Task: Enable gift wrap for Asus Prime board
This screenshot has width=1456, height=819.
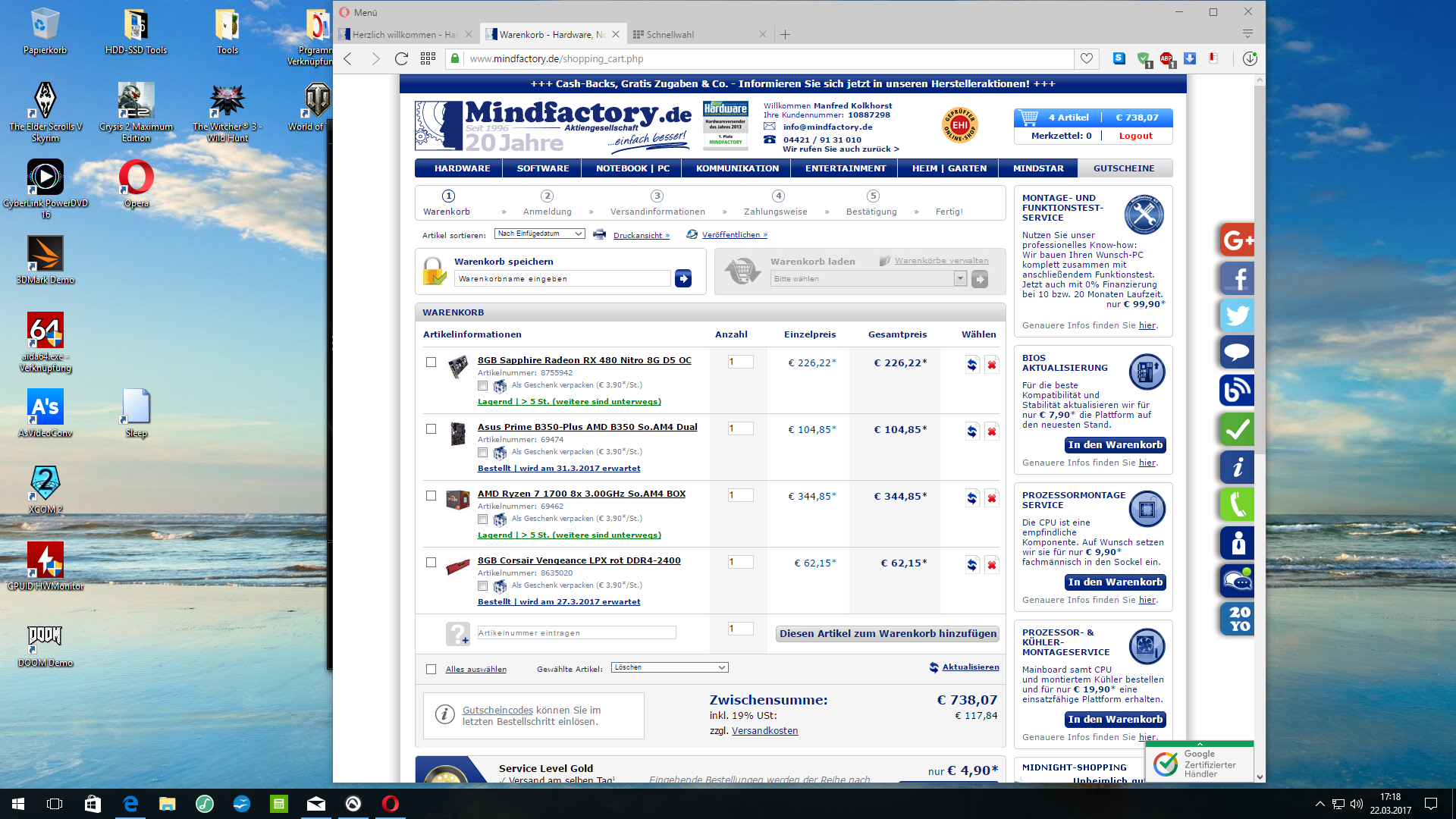Action: click(482, 452)
